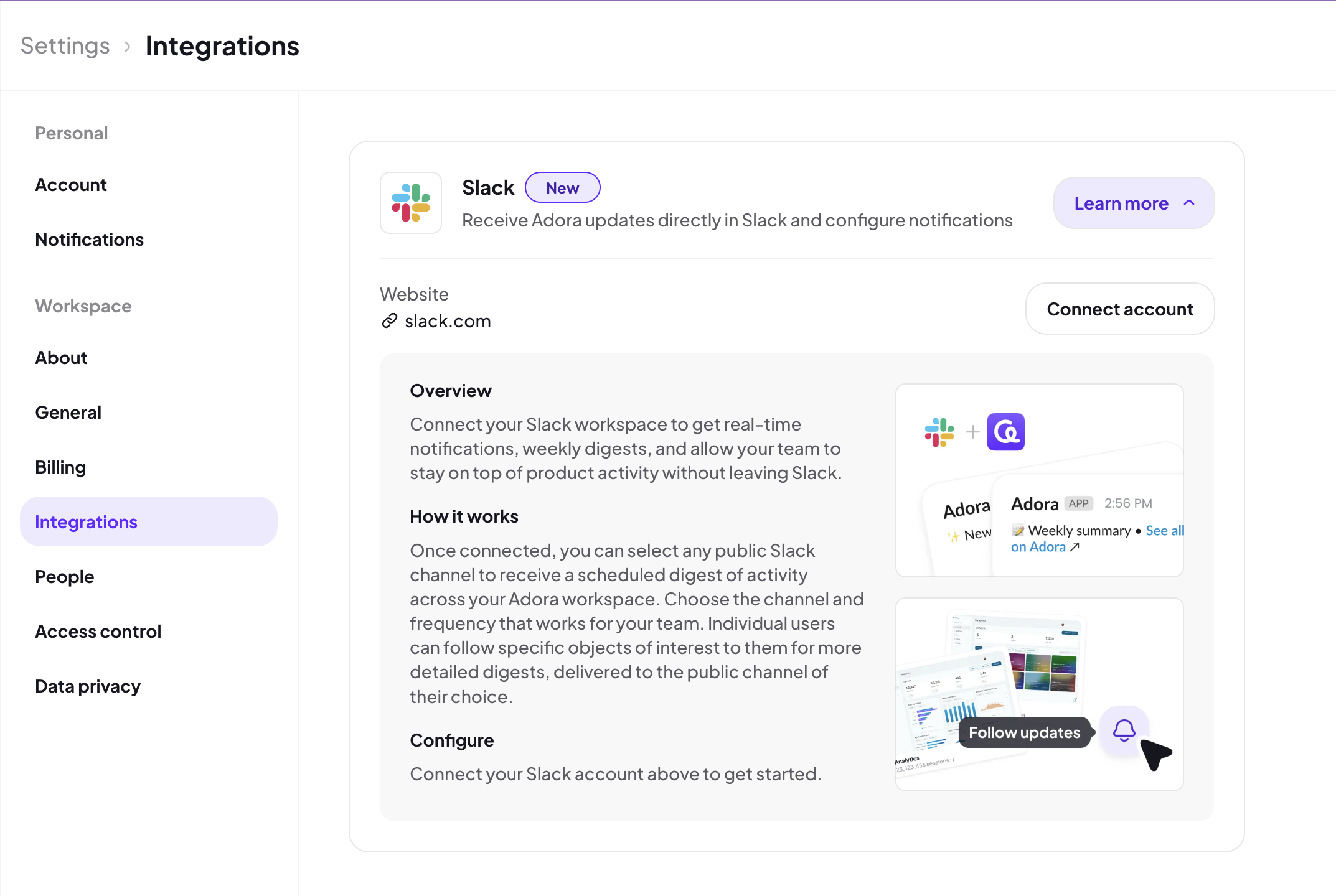Select Integrations in the sidebar
Screen dimensions: 1336x896
tap(149, 521)
